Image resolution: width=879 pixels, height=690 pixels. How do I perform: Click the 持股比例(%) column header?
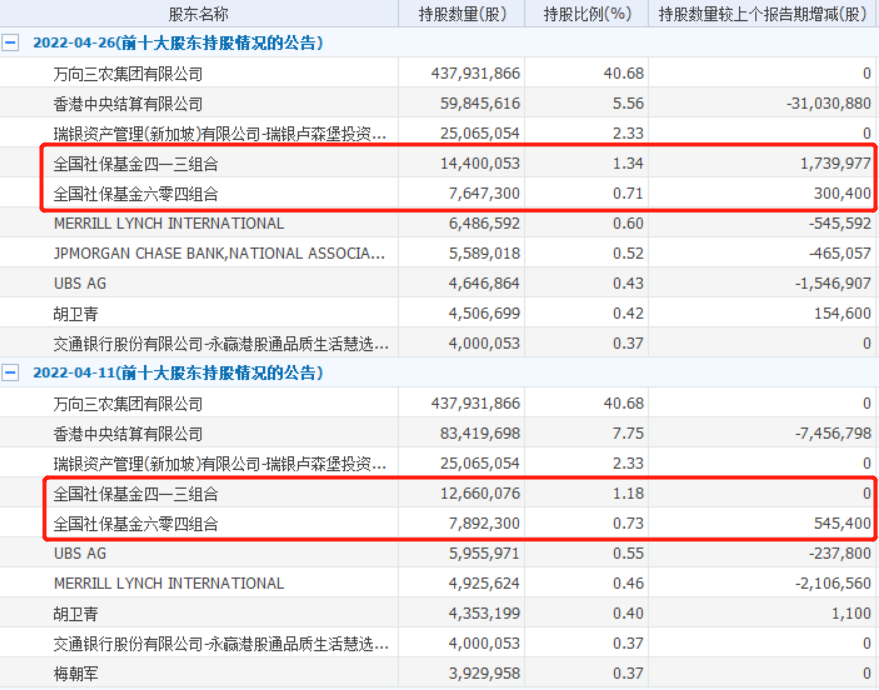[x=587, y=14]
